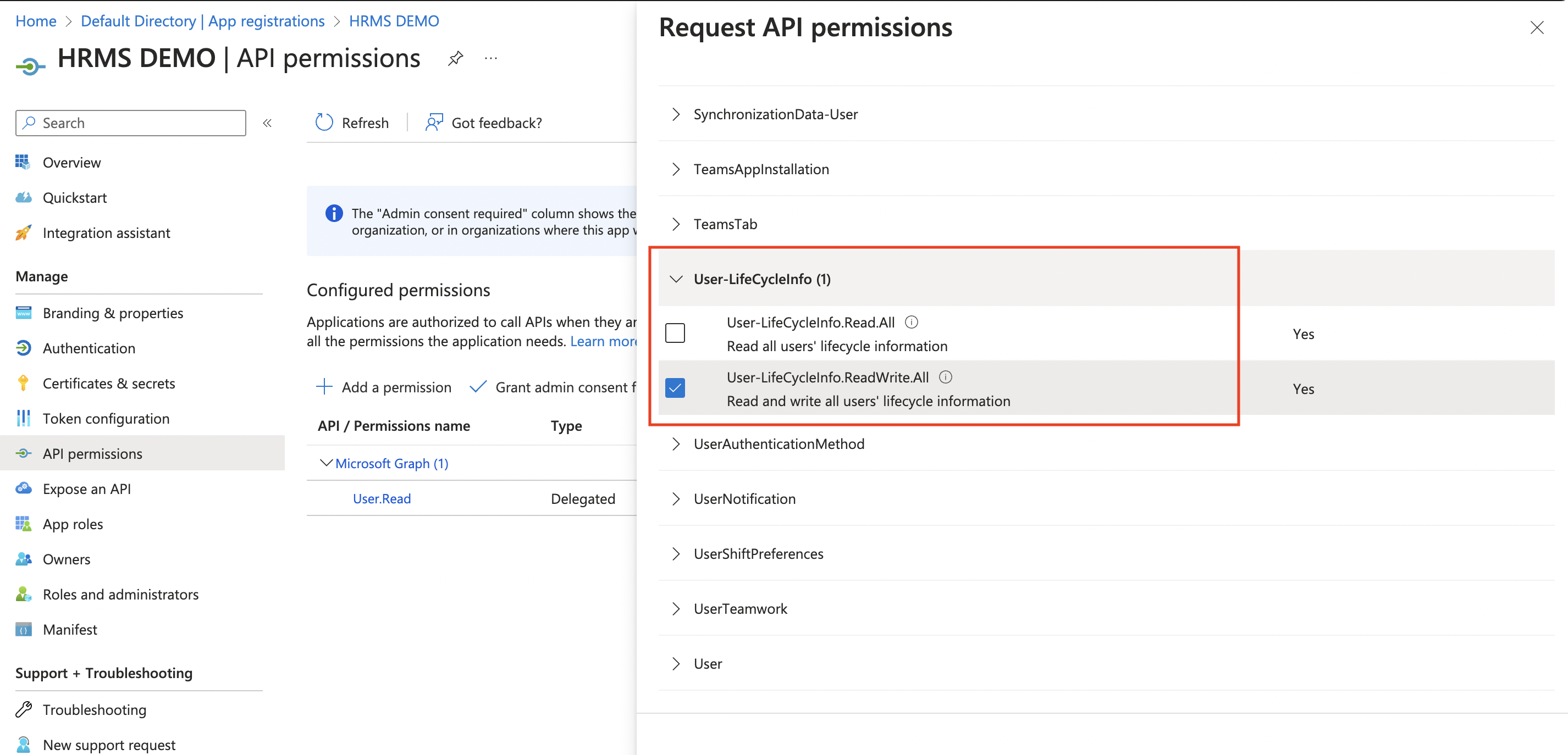Collapse the User-LifeCycleInfo permission group
1568x755 pixels.
(676, 279)
